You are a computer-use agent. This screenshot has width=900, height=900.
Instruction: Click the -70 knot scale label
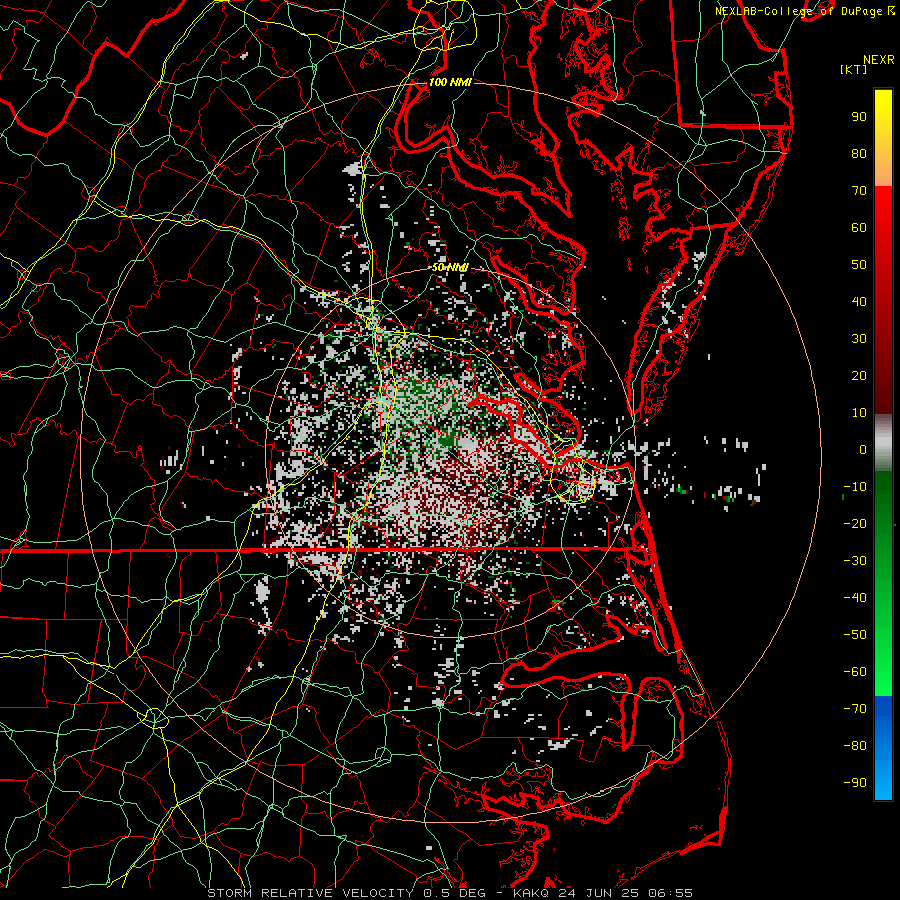[855, 709]
